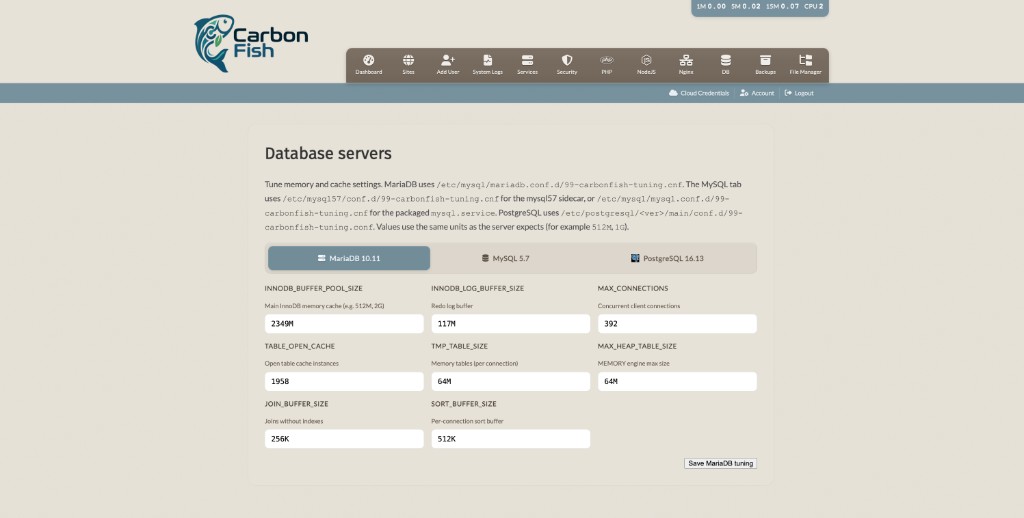Click 'Joins without indexes' hint text
Viewport: 1024px width, 518px height.
tap(294, 421)
